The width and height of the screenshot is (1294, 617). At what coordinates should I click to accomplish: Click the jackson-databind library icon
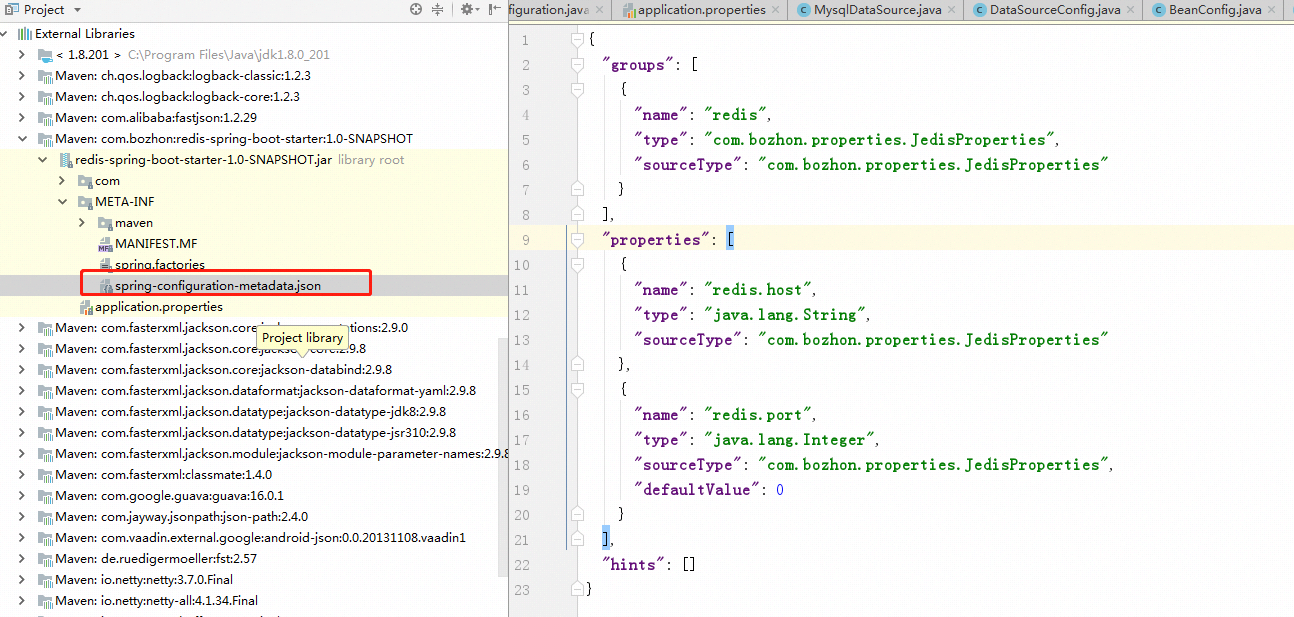pyautogui.click(x=45, y=370)
